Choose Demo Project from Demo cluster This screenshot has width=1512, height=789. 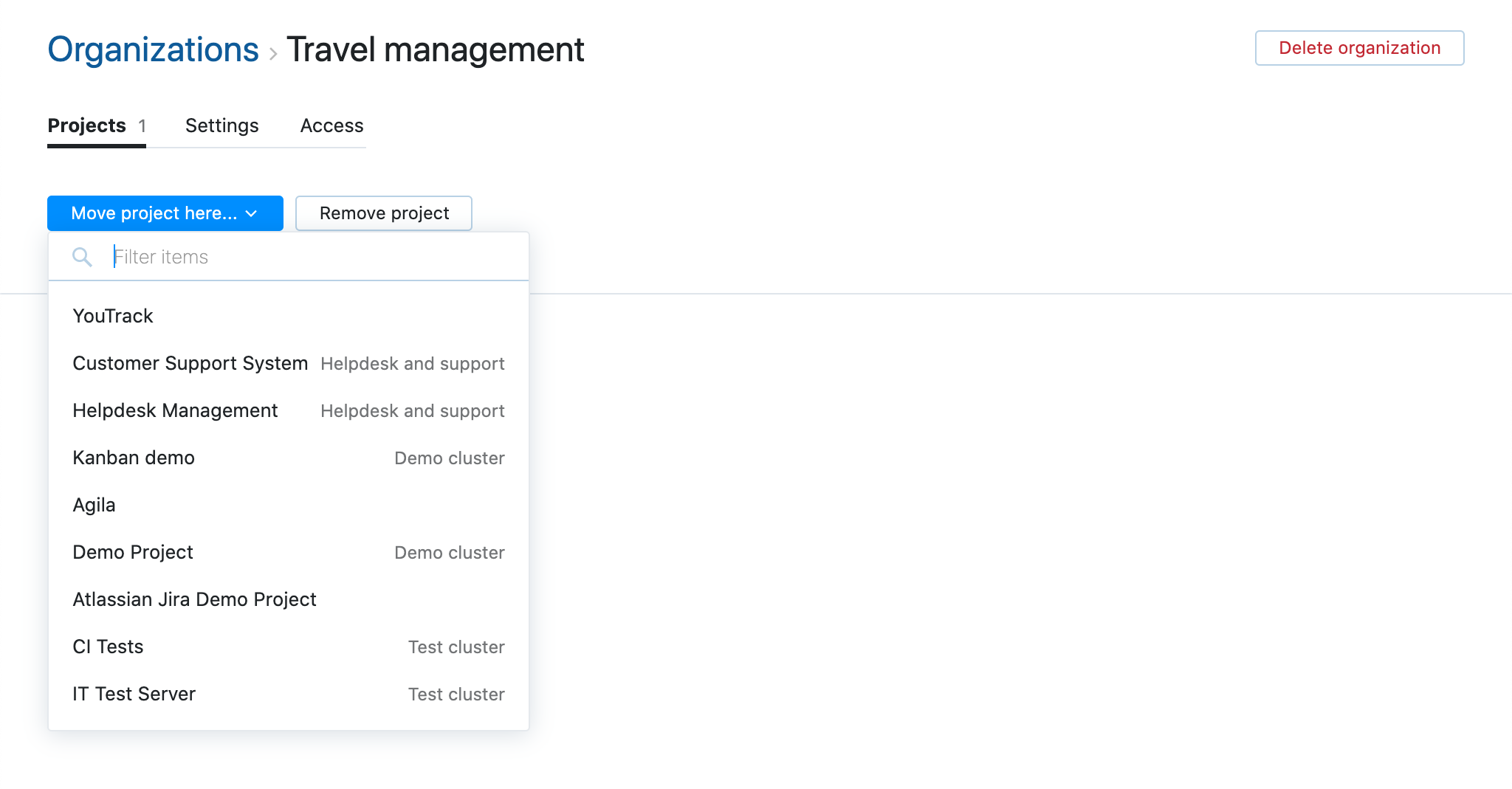pos(133,552)
